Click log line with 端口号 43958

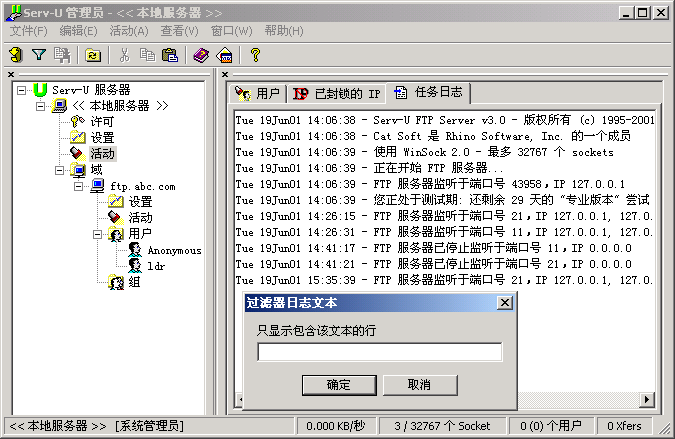pyautogui.click(x=430, y=184)
